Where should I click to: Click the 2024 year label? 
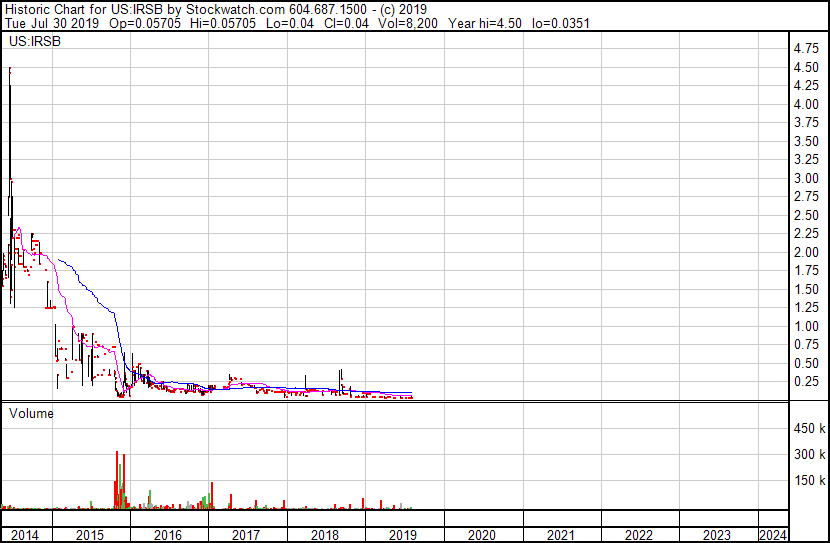pyautogui.click(x=773, y=535)
